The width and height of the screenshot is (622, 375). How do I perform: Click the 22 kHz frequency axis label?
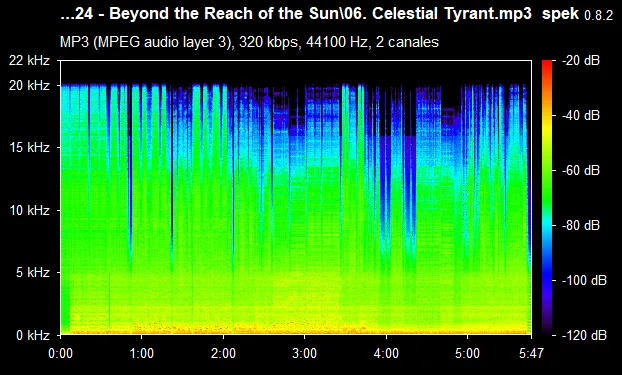tap(29, 61)
